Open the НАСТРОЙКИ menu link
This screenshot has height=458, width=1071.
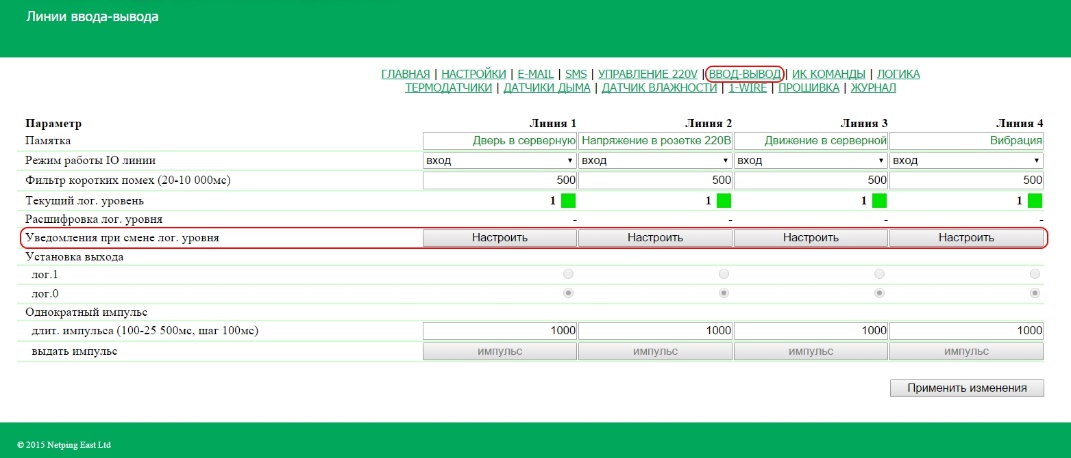pyautogui.click(x=473, y=74)
